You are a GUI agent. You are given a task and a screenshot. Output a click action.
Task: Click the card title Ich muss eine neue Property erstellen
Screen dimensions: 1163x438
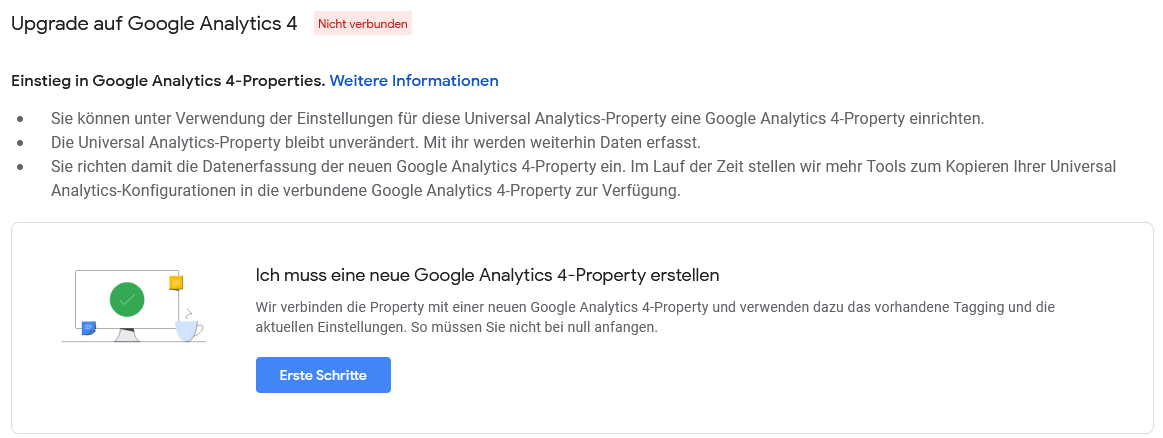[x=487, y=276]
